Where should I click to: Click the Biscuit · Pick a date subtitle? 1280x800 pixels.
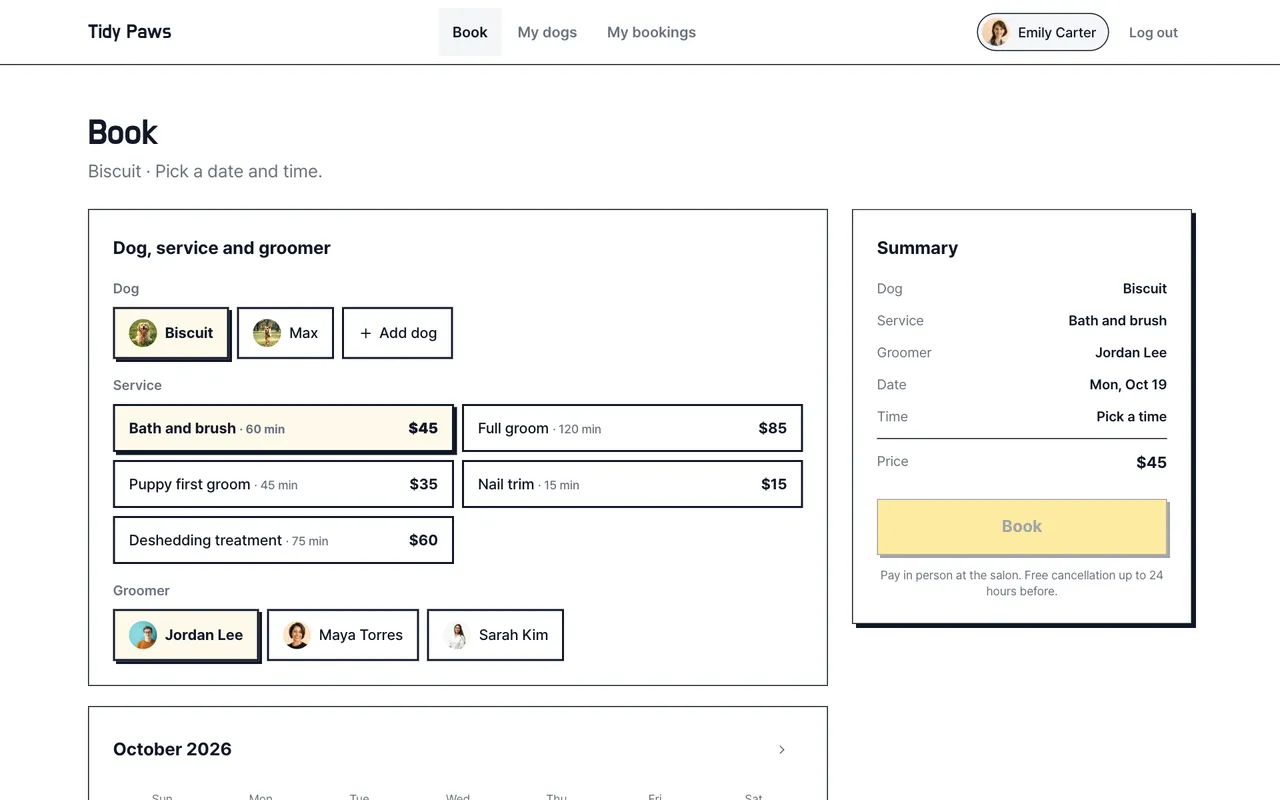pyautogui.click(x=205, y=171)
